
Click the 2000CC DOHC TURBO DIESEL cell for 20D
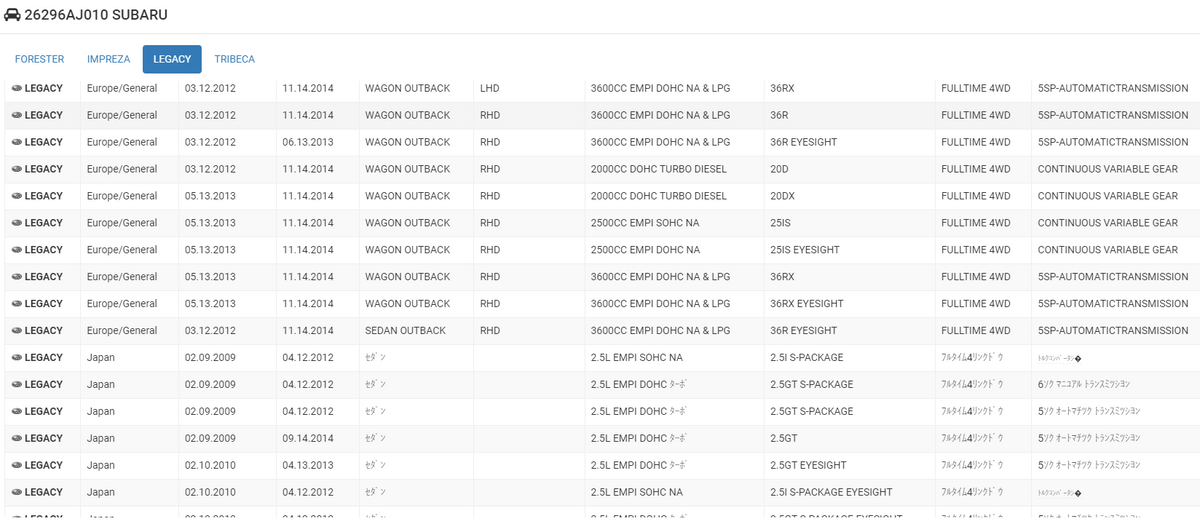point(658,169)
